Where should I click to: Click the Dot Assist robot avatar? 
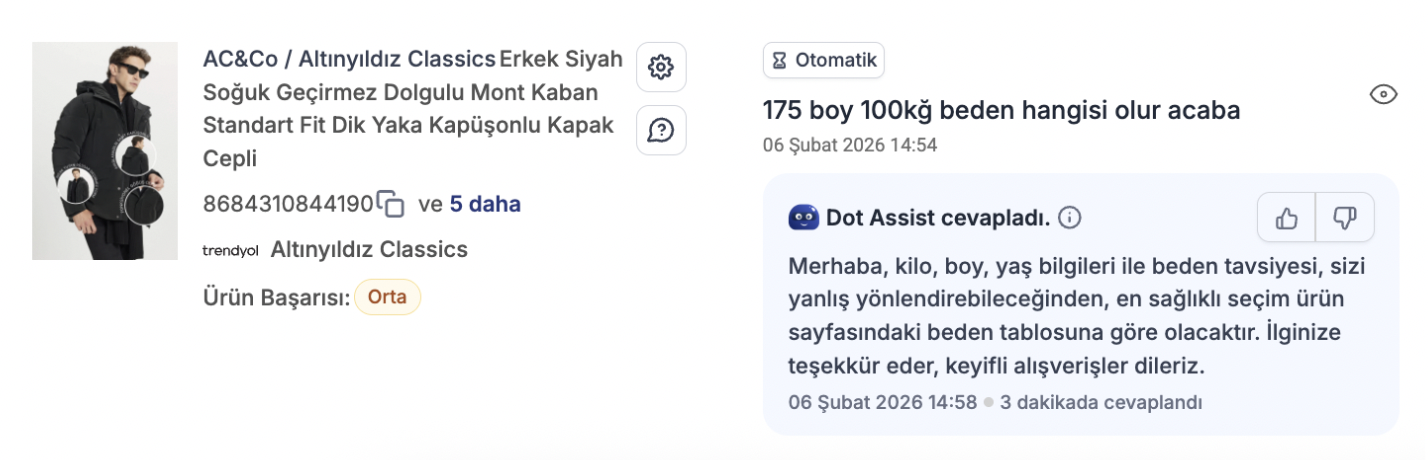(x=803, y=217)
